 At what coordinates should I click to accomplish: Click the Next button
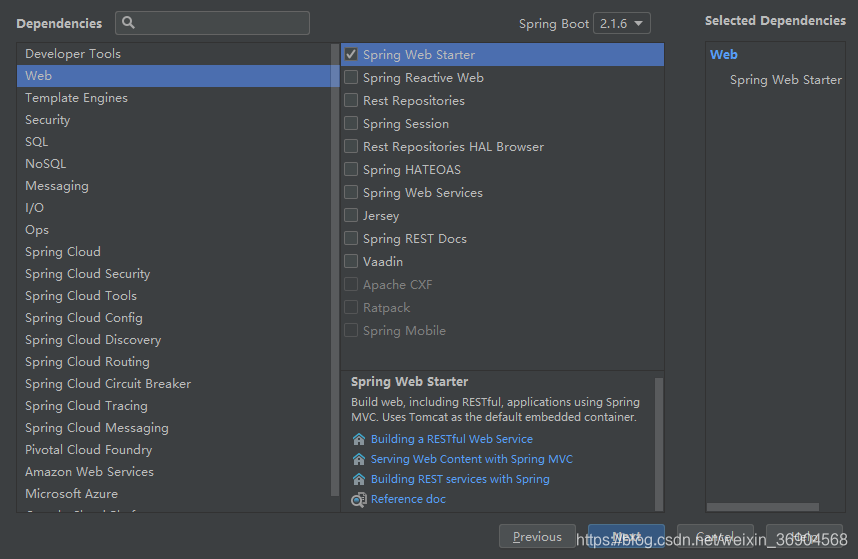coord(626,537)
